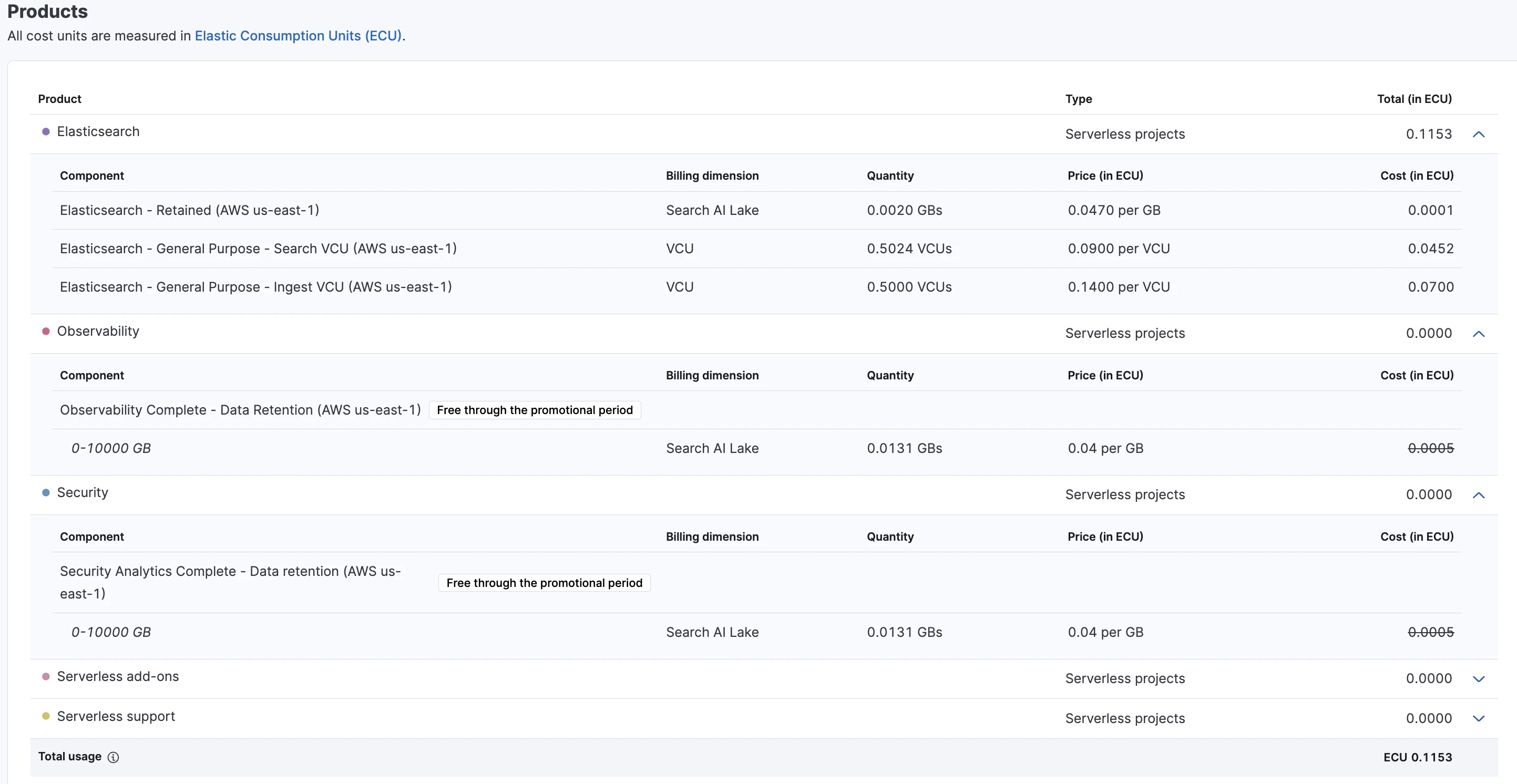Image resolution: width=1517 pixels, height=784 pixels.
Task: Click Security's struck-through 0.0005 cost
Action: point(1430,632)
